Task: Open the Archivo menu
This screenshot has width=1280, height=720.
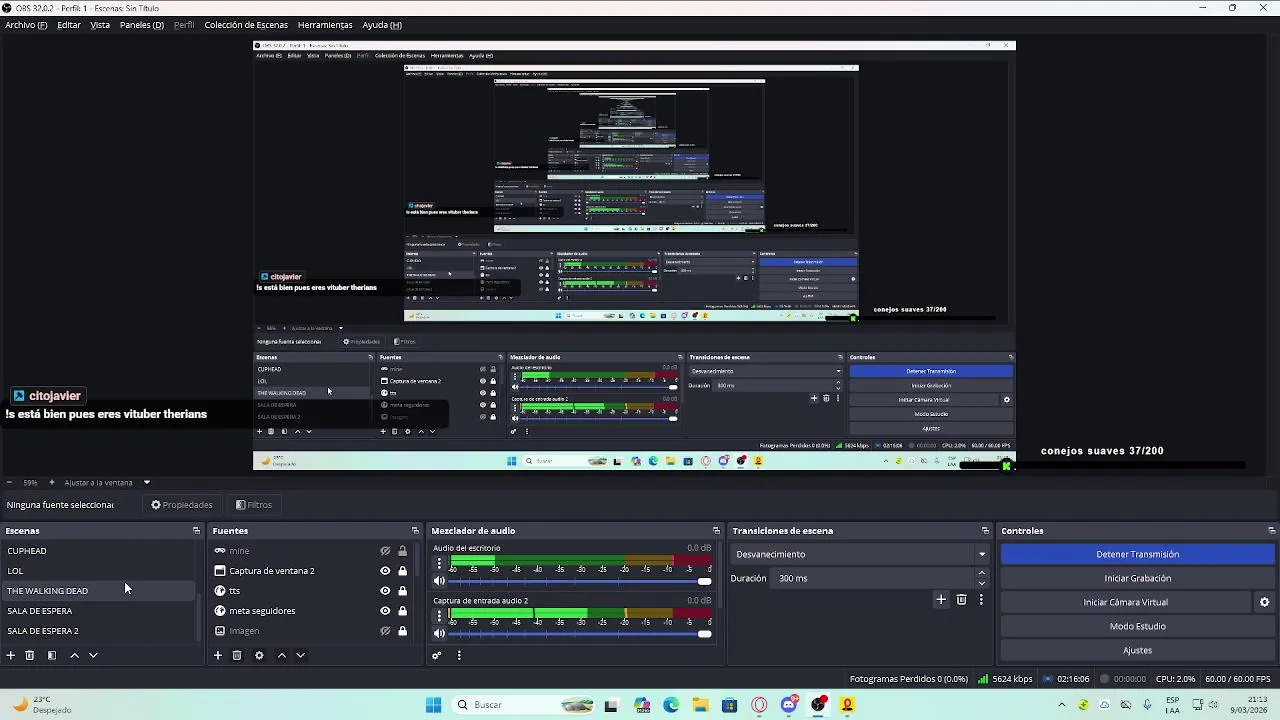Action: 26,25
